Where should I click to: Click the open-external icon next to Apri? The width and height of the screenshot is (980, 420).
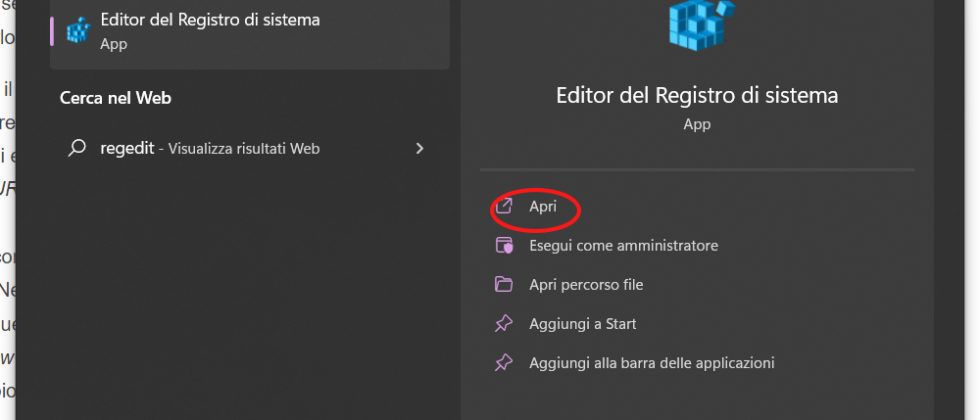505,206
